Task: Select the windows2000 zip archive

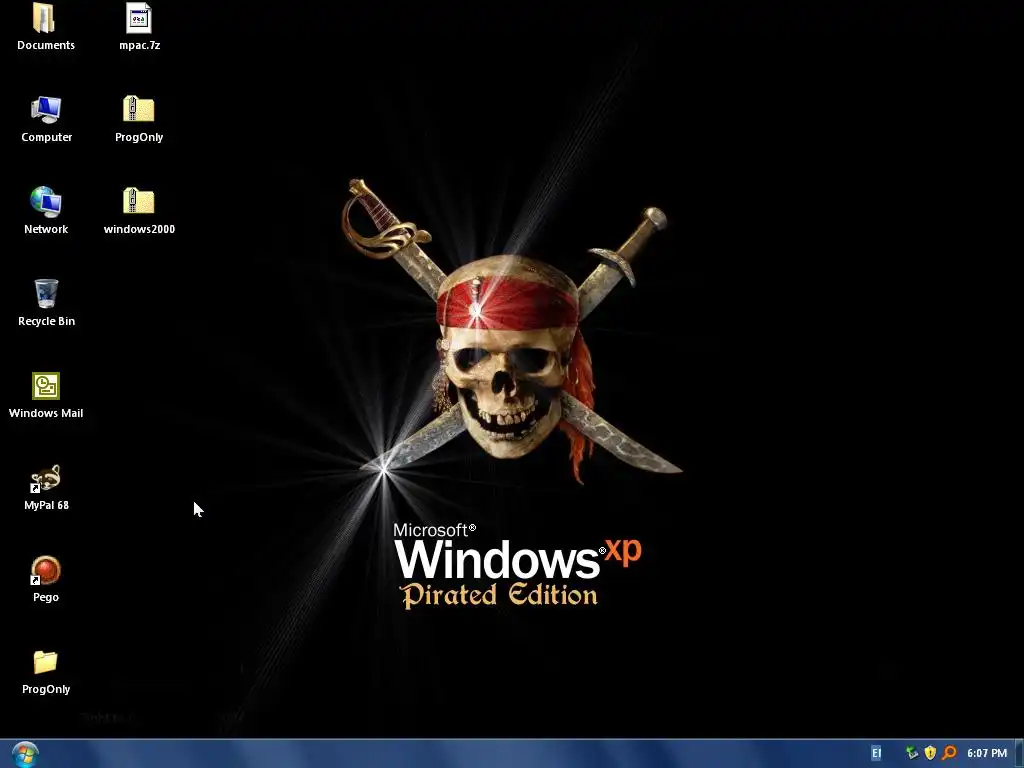Action: coord(138,212)
